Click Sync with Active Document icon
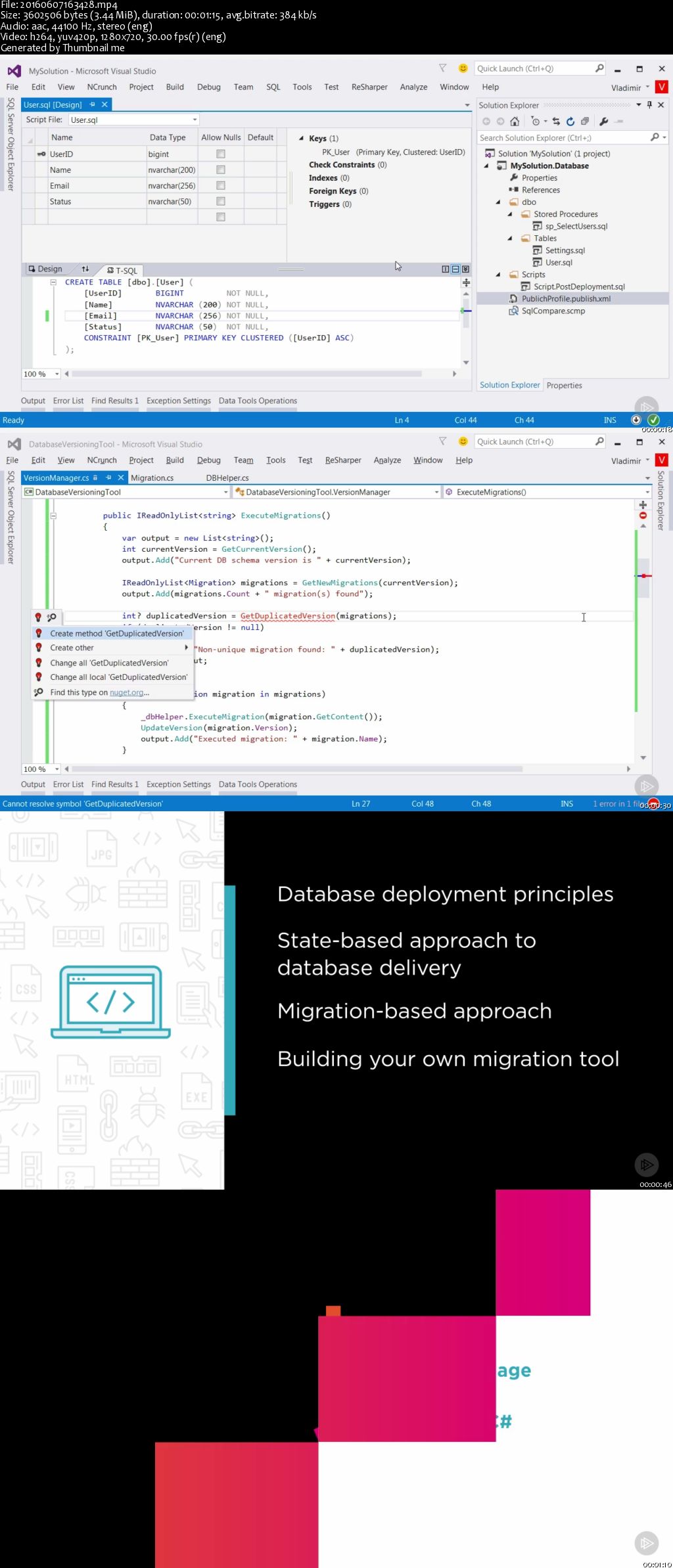This screenshot has width=673, height=1568. pyautogui.click(x=556, y=122)
